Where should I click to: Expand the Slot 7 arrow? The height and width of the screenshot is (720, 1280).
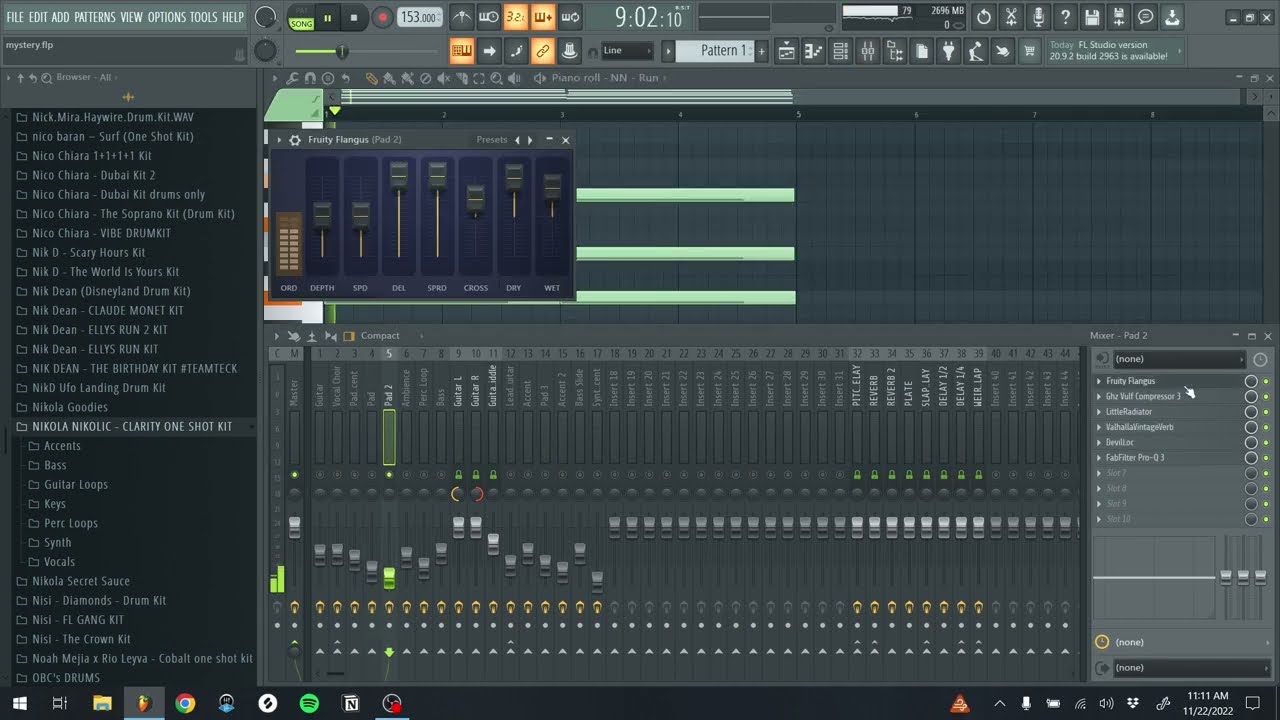click(x=1099, y=473)
